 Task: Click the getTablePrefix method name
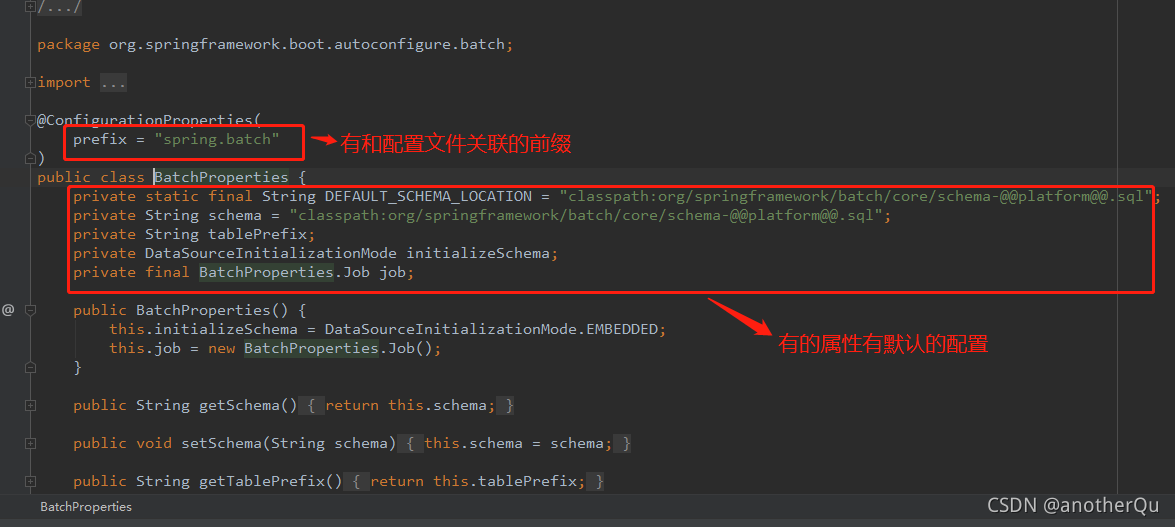(x=262, y=481)
